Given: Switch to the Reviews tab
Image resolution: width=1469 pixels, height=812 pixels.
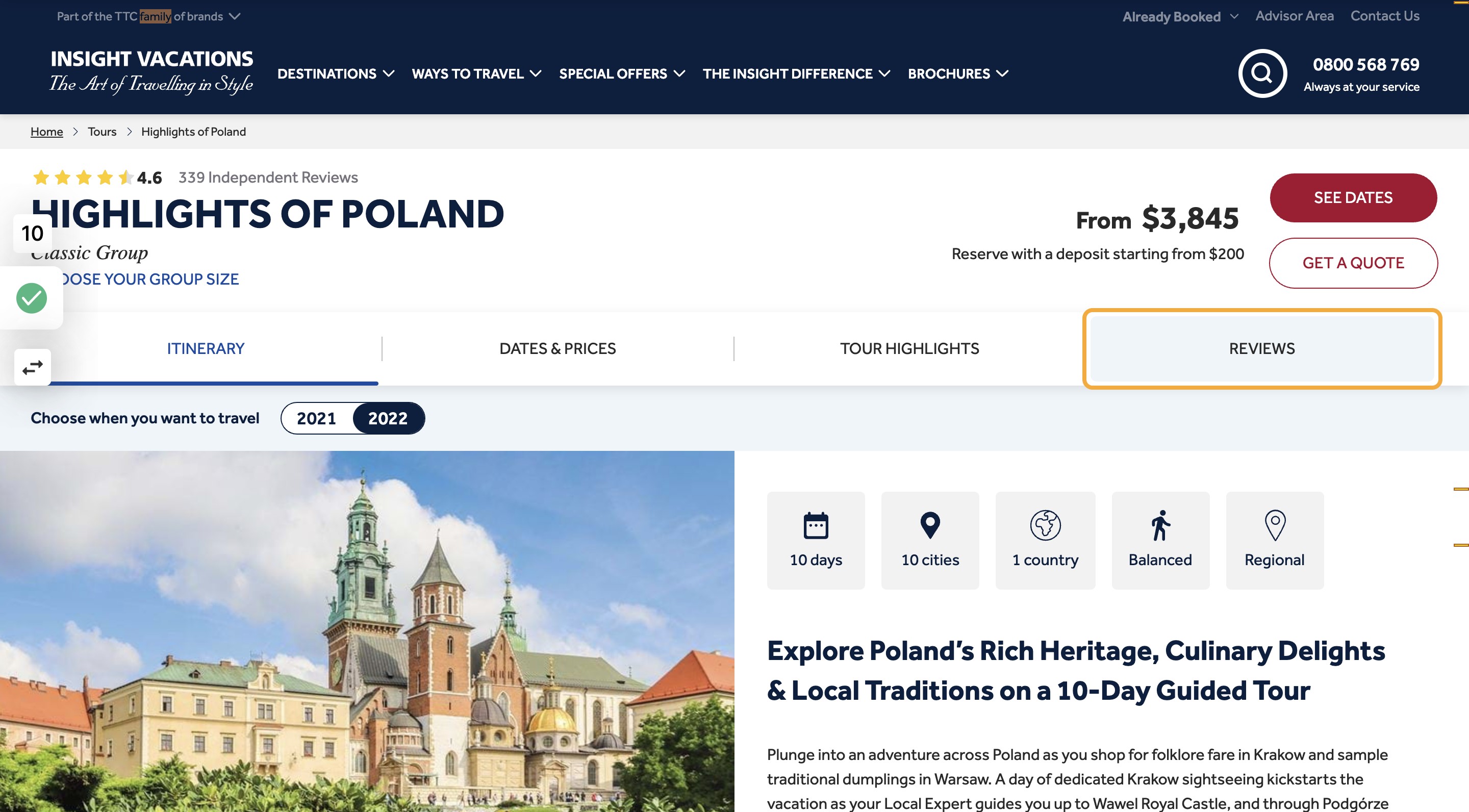Looking at the screenshot, I should [1261, 348].
